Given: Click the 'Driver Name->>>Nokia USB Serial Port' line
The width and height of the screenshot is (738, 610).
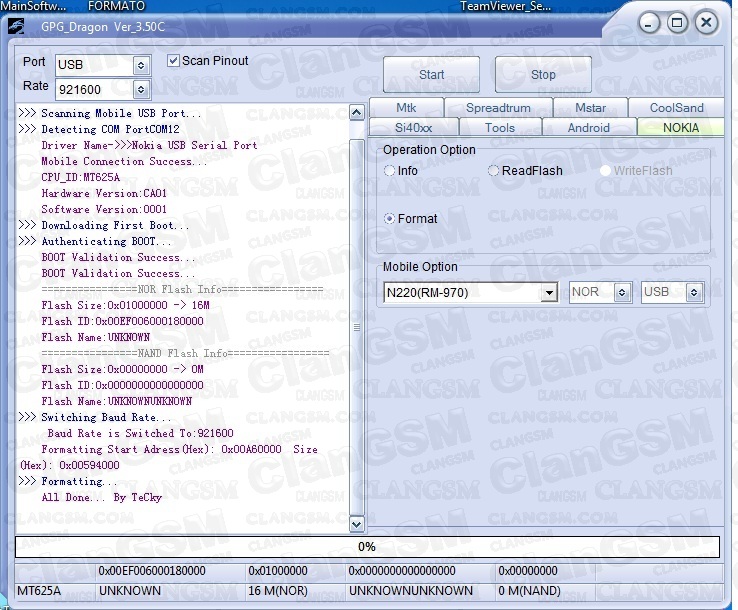Looking at the screenshot, I should pyautogui.click(x=149, y=145).
